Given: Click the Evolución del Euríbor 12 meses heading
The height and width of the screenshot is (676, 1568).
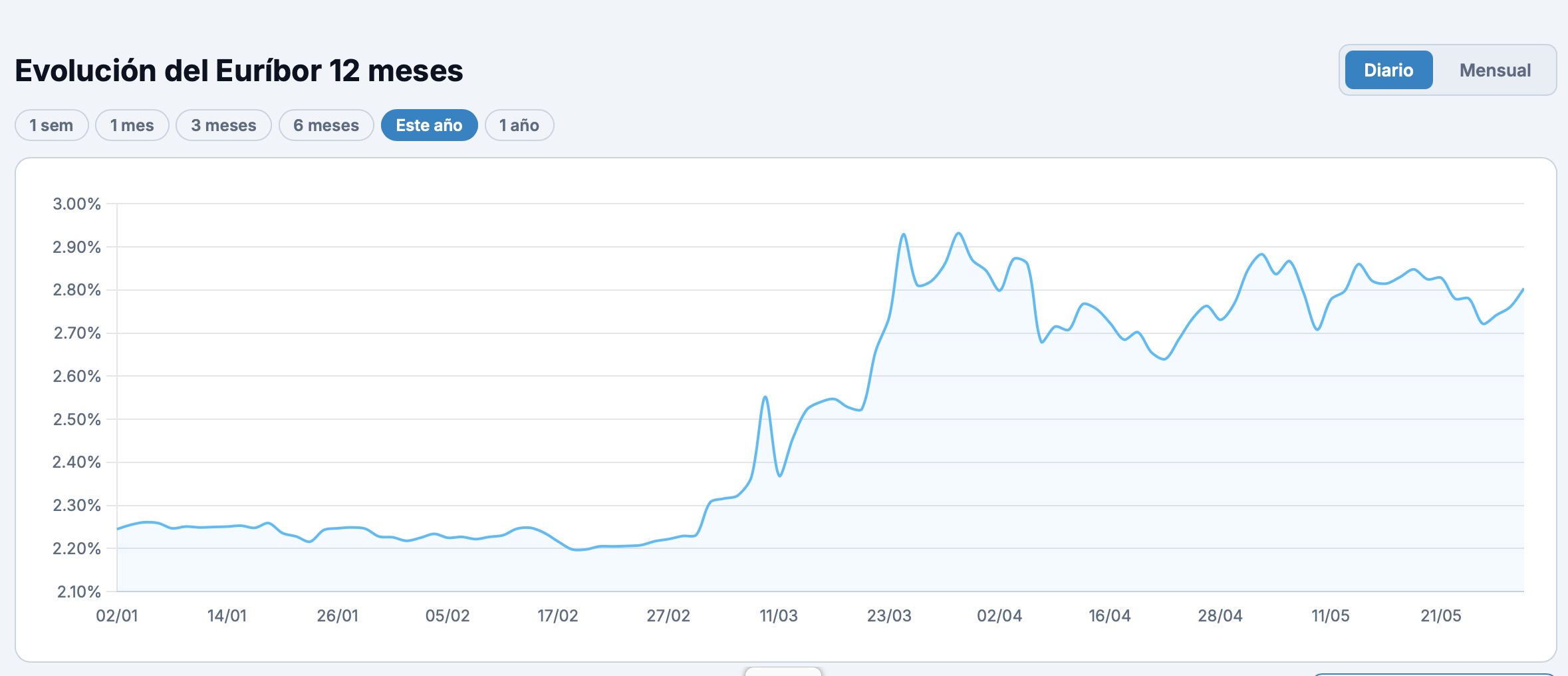Looking at the screenshot, I should (x=239, y=71).
